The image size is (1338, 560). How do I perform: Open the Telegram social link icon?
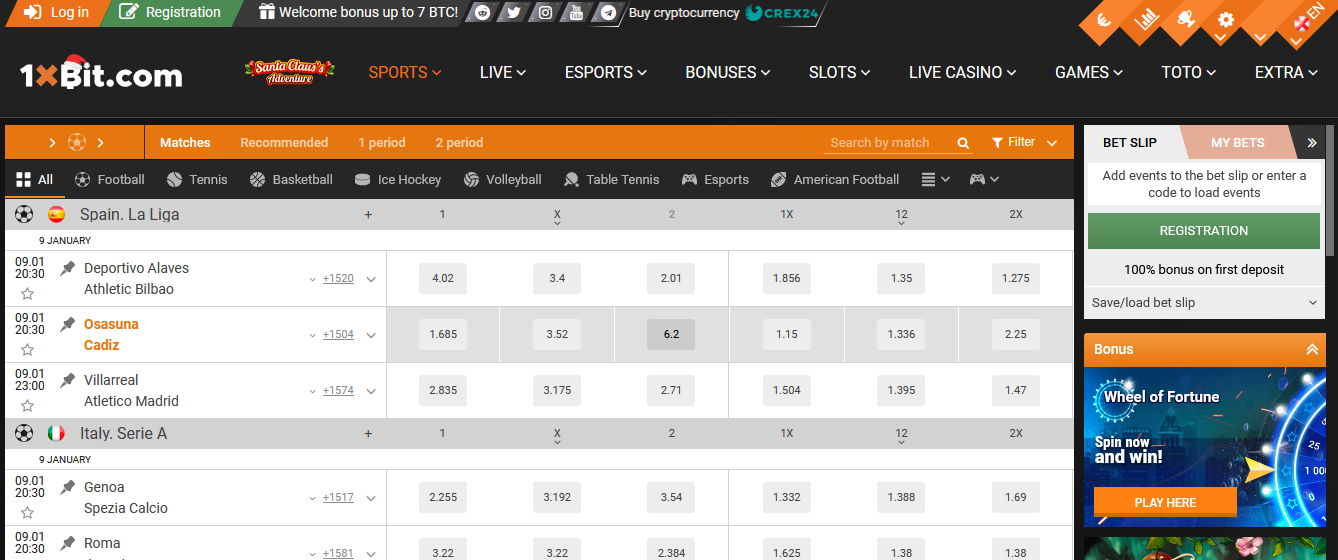click(608, 13)
